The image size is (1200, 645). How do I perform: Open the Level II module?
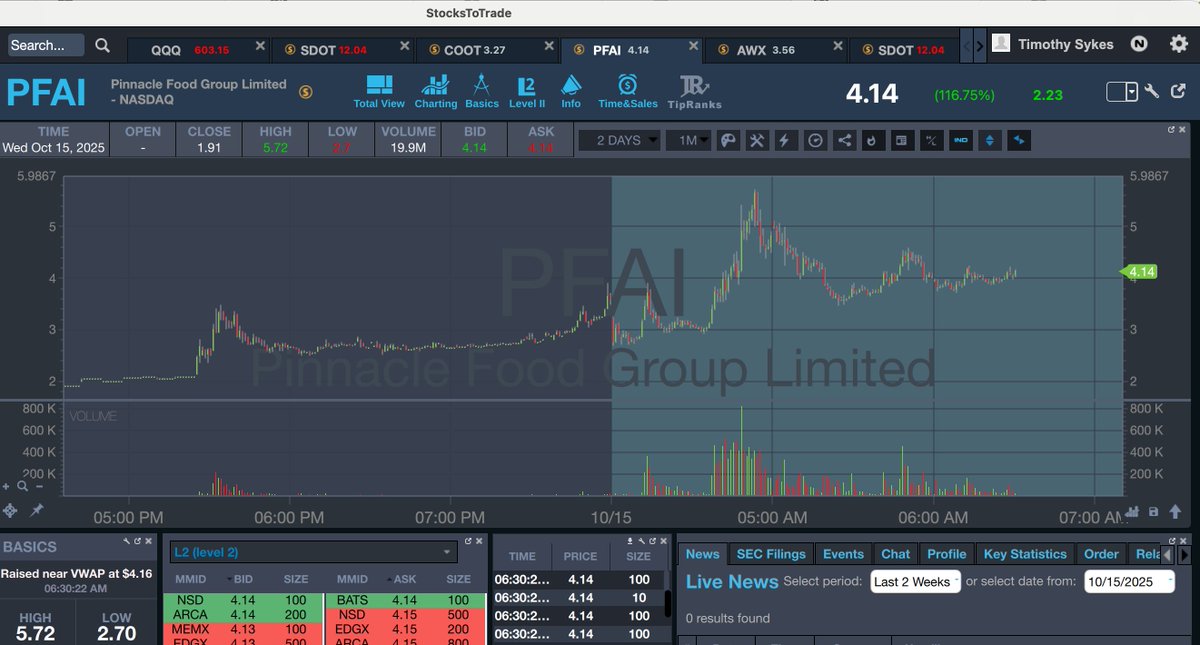(x=527, y=91)
